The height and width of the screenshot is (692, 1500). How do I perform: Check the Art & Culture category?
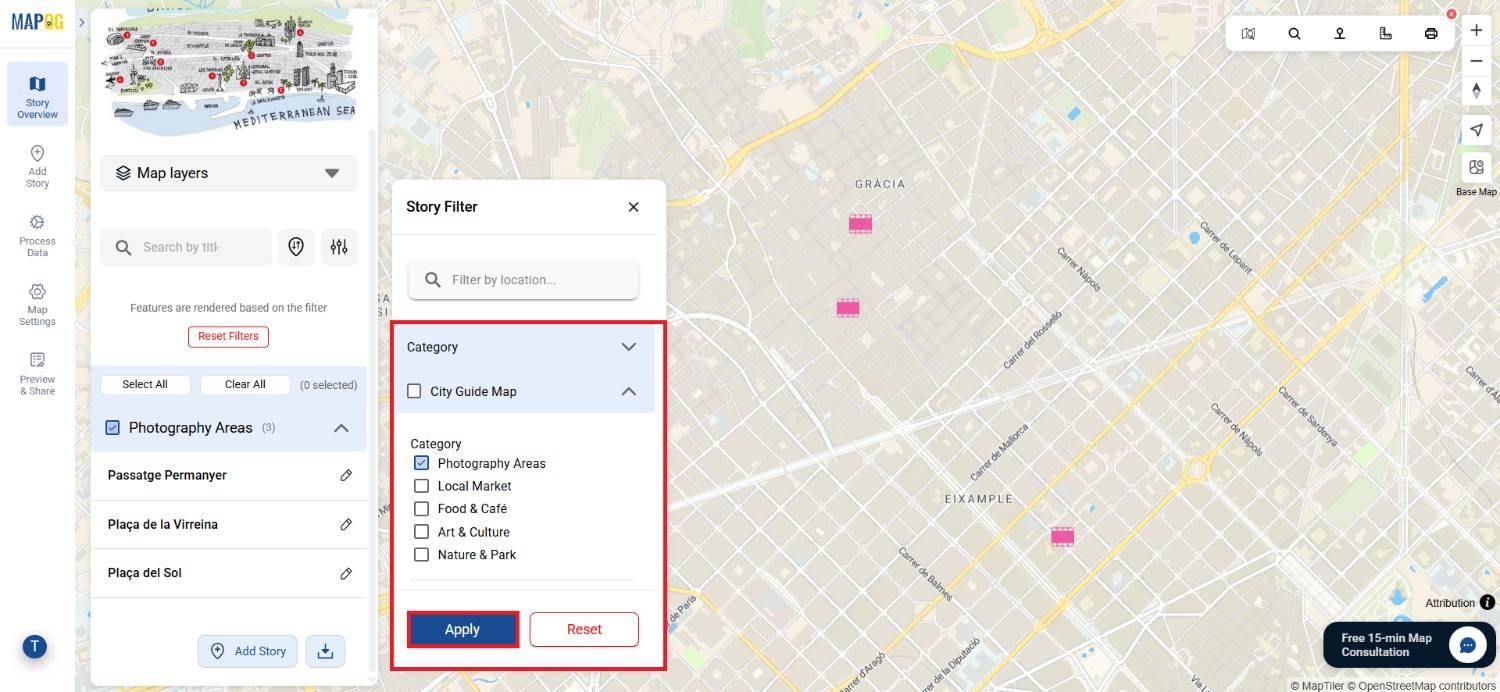click(421, 532)
